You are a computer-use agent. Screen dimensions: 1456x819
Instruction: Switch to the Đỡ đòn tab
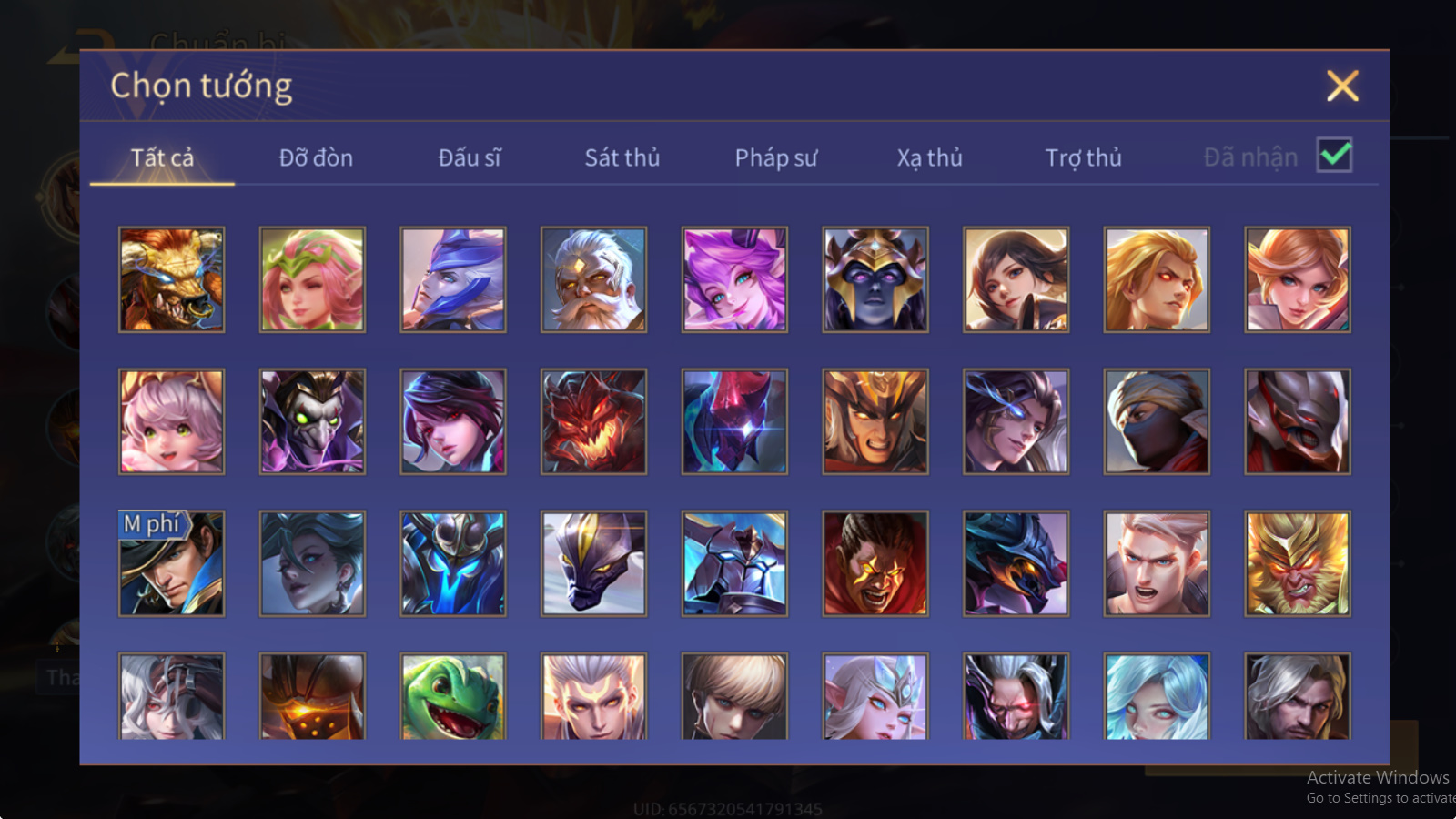coord(316,157)
